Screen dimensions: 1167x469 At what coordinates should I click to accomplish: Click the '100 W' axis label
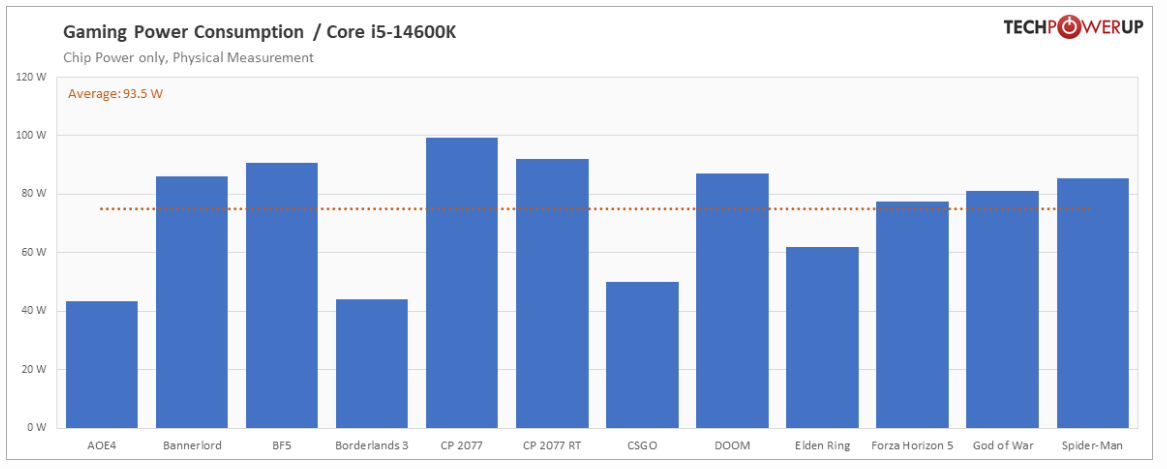32,135
